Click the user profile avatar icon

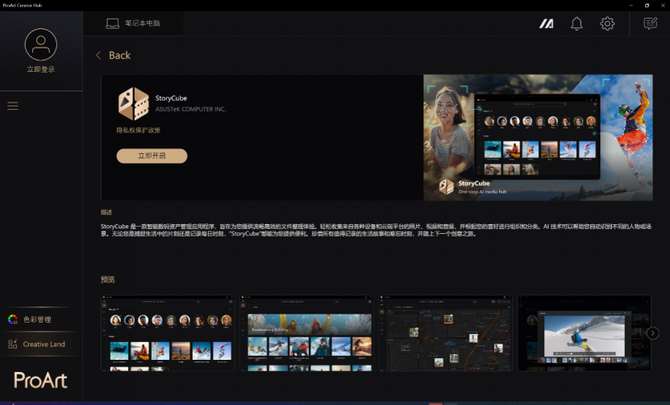(41, 43)
